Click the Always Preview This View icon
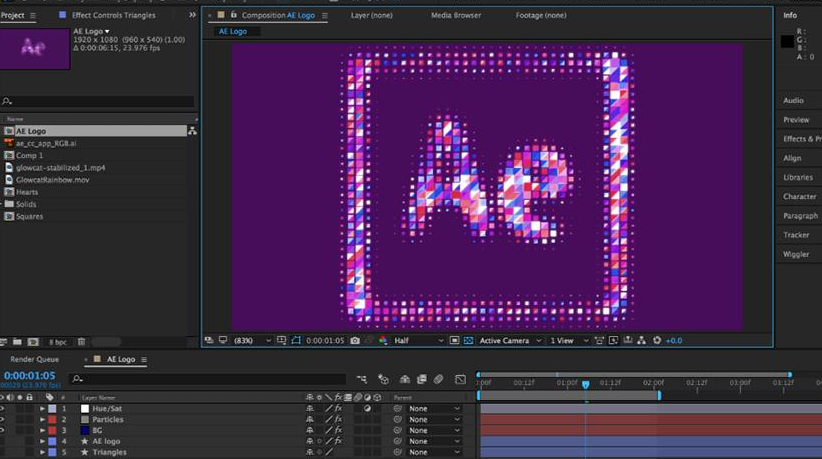Screen dimensions: 822x459 [x=209, y=341]
